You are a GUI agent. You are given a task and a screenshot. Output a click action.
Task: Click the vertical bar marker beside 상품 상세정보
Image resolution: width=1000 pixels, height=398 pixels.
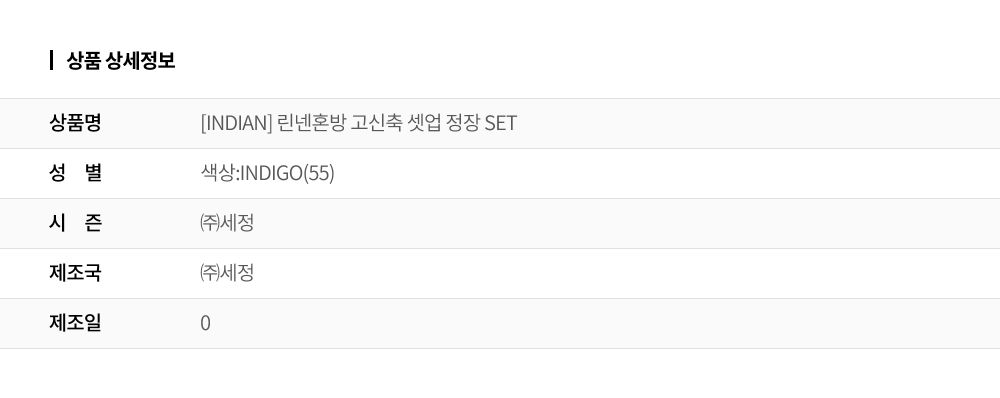[x=51, y=61]
